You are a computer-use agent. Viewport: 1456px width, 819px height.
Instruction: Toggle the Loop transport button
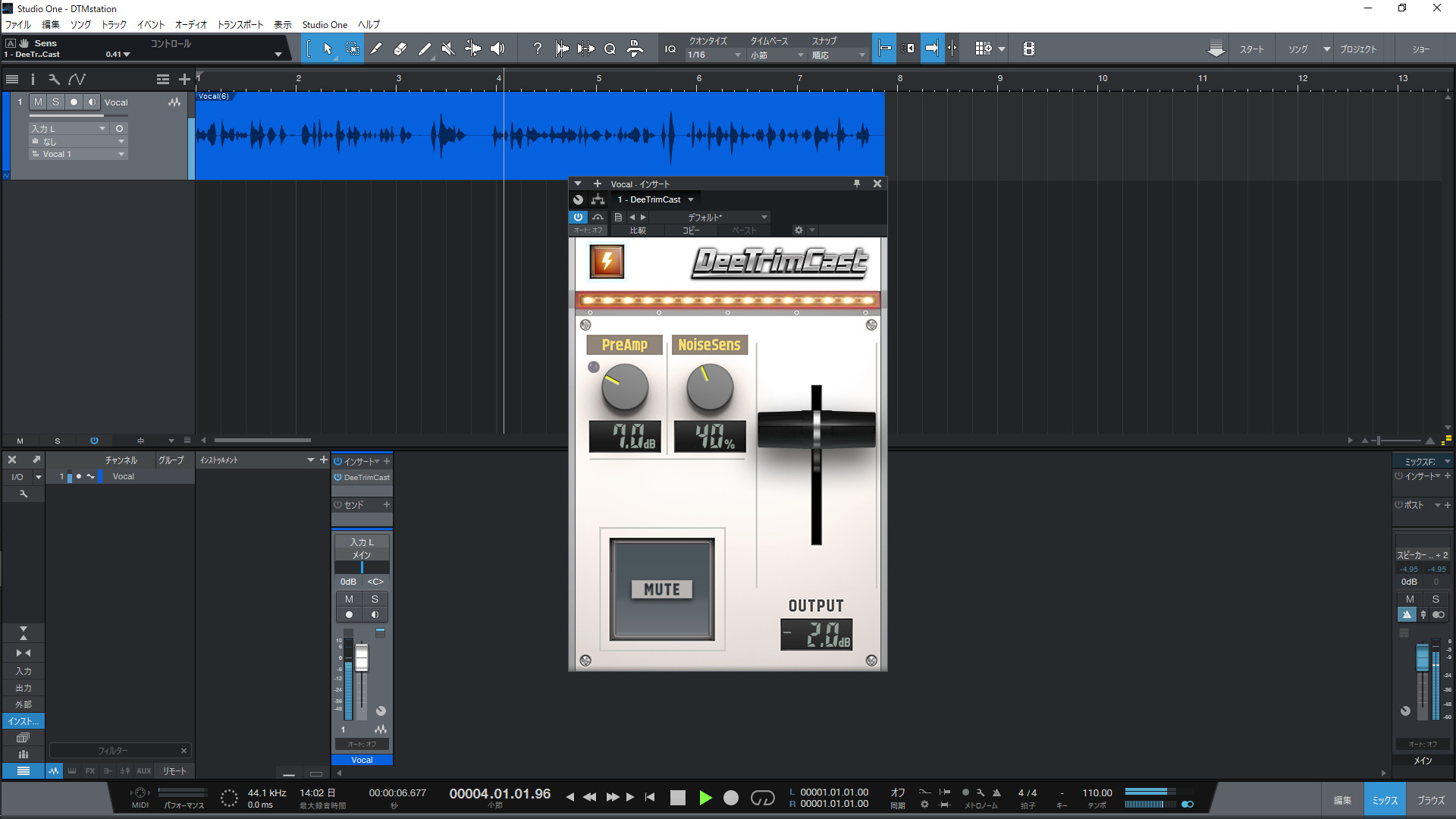click(763, 797)
